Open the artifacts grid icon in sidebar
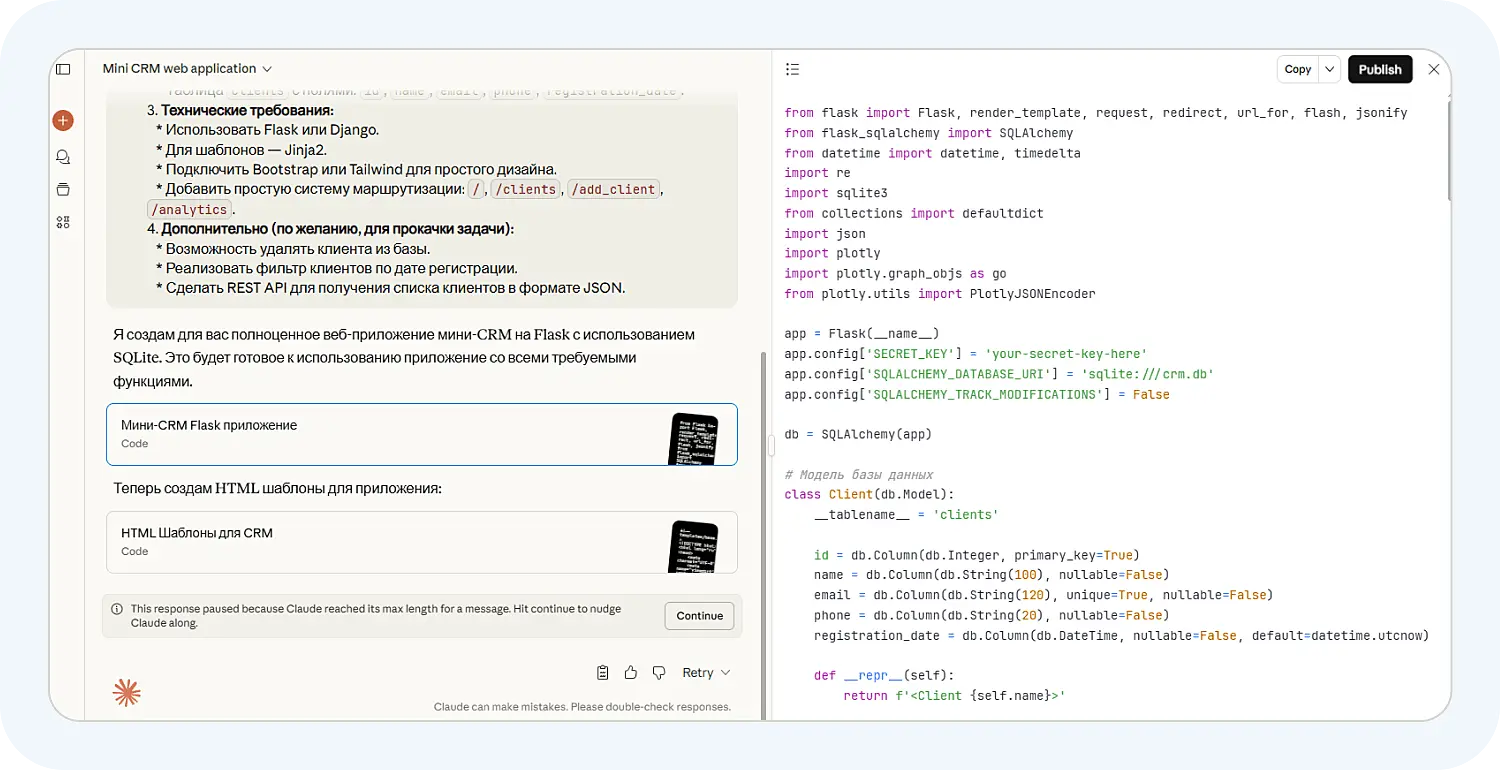 (63, 222)
